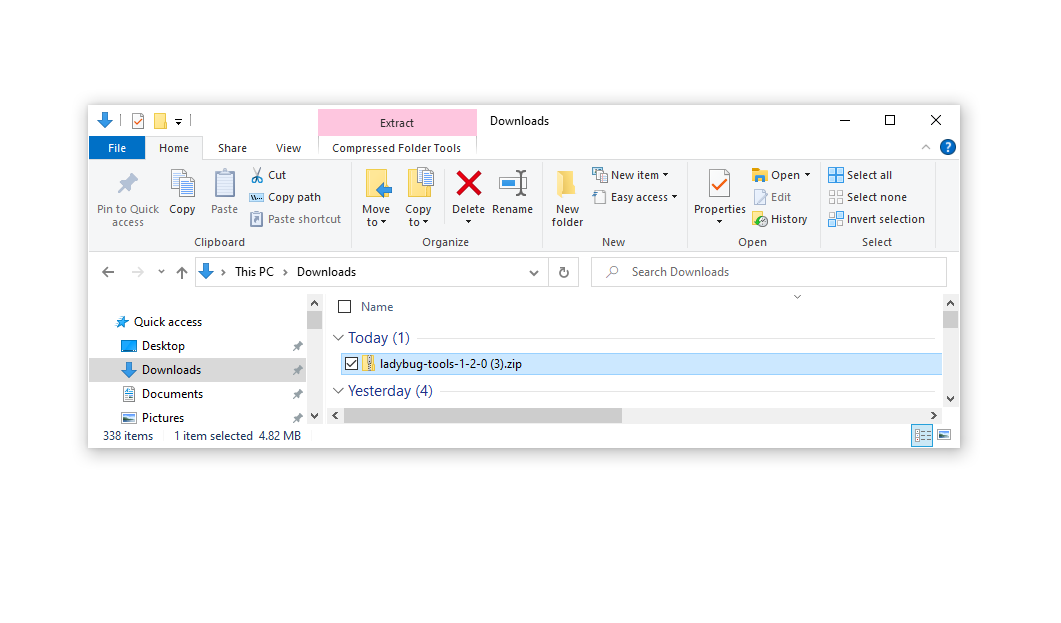Open the Easy access dropdown
This screenshot has height=623, width=1061.
635,197
